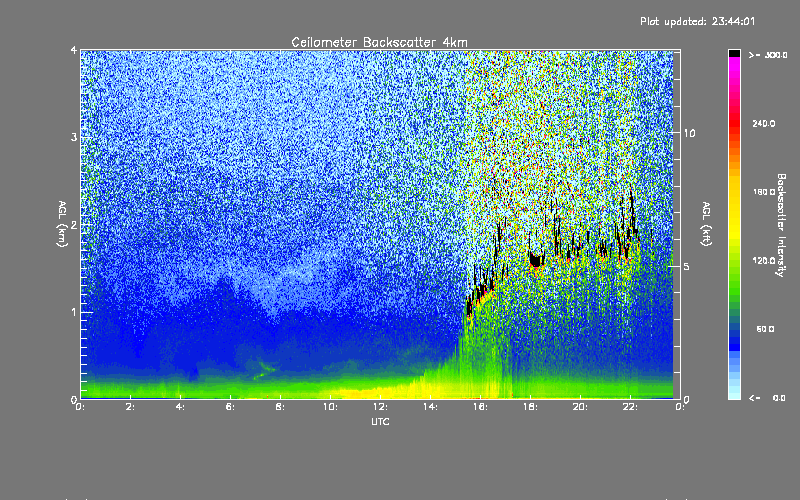This screenshot has height=500, width=800.
Task: Select the Plot updated 23:44:01 timestamp
Action: pyautogui.click(x=697, y=21)
